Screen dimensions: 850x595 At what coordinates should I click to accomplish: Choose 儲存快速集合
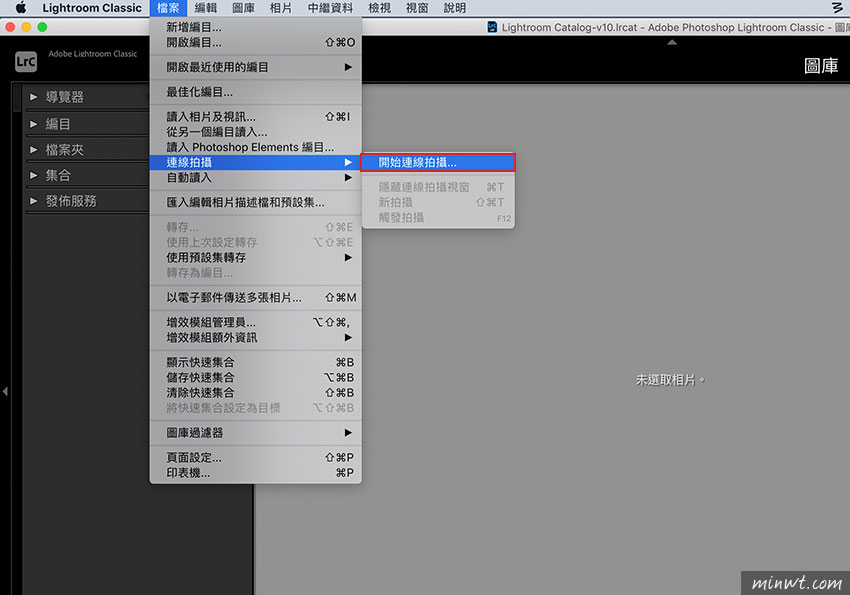click(x=255, y=377)
